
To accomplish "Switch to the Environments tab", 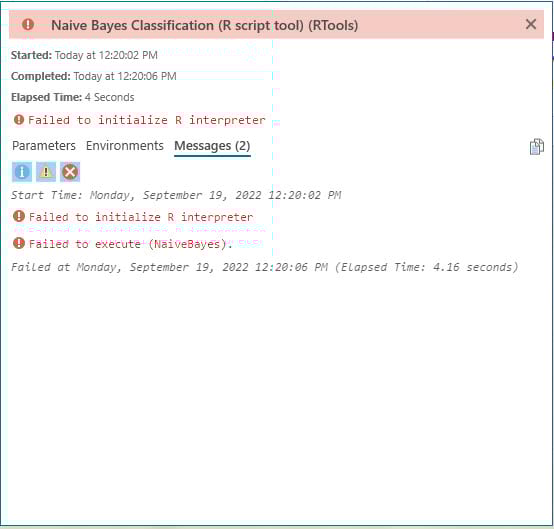I will pyautogui.click(x=125, y=146).
